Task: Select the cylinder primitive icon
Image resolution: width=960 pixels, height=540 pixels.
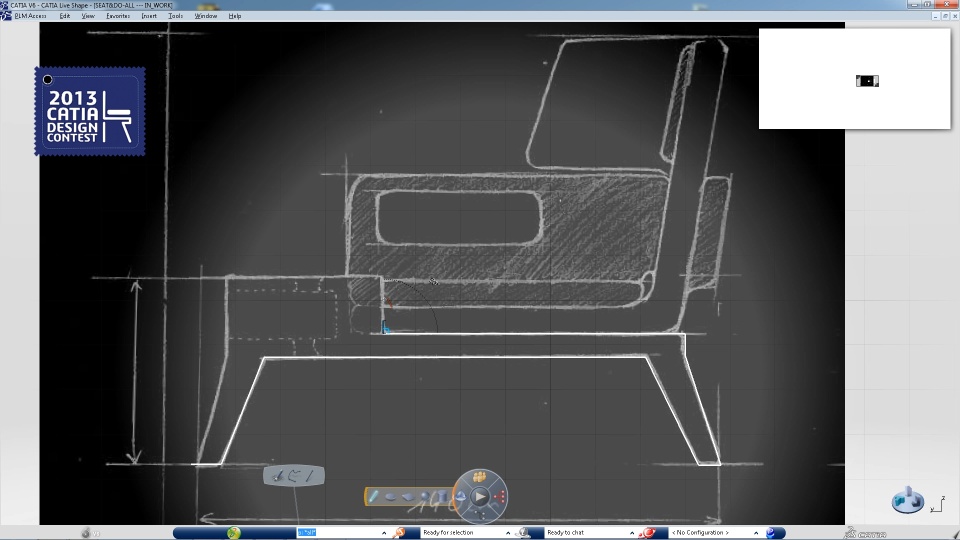Action: [441, 497]
